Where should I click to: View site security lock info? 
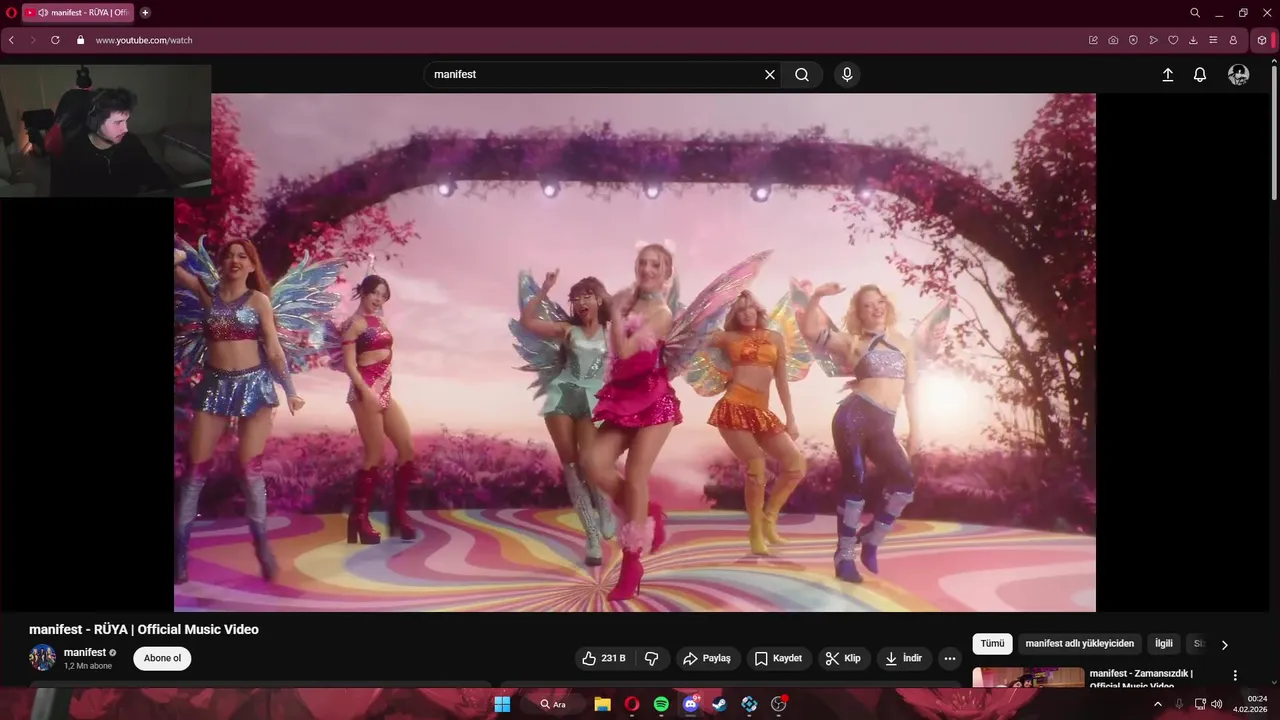81,40
